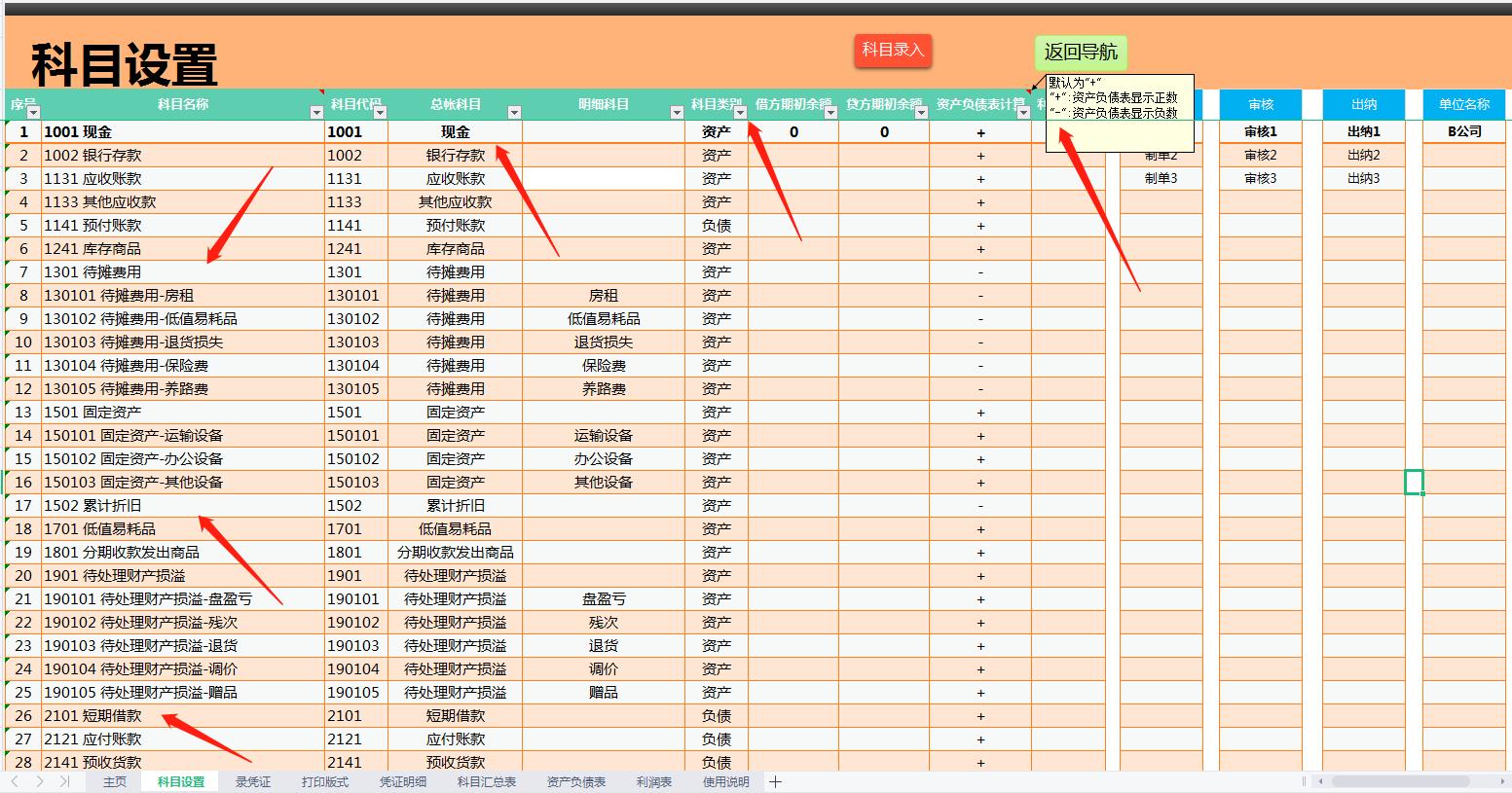Image resolution: width=1512 pixels, height=793 pixels.
Task: Click the horizontal scrollbar at bottom right
Action: click(1402, 780)
